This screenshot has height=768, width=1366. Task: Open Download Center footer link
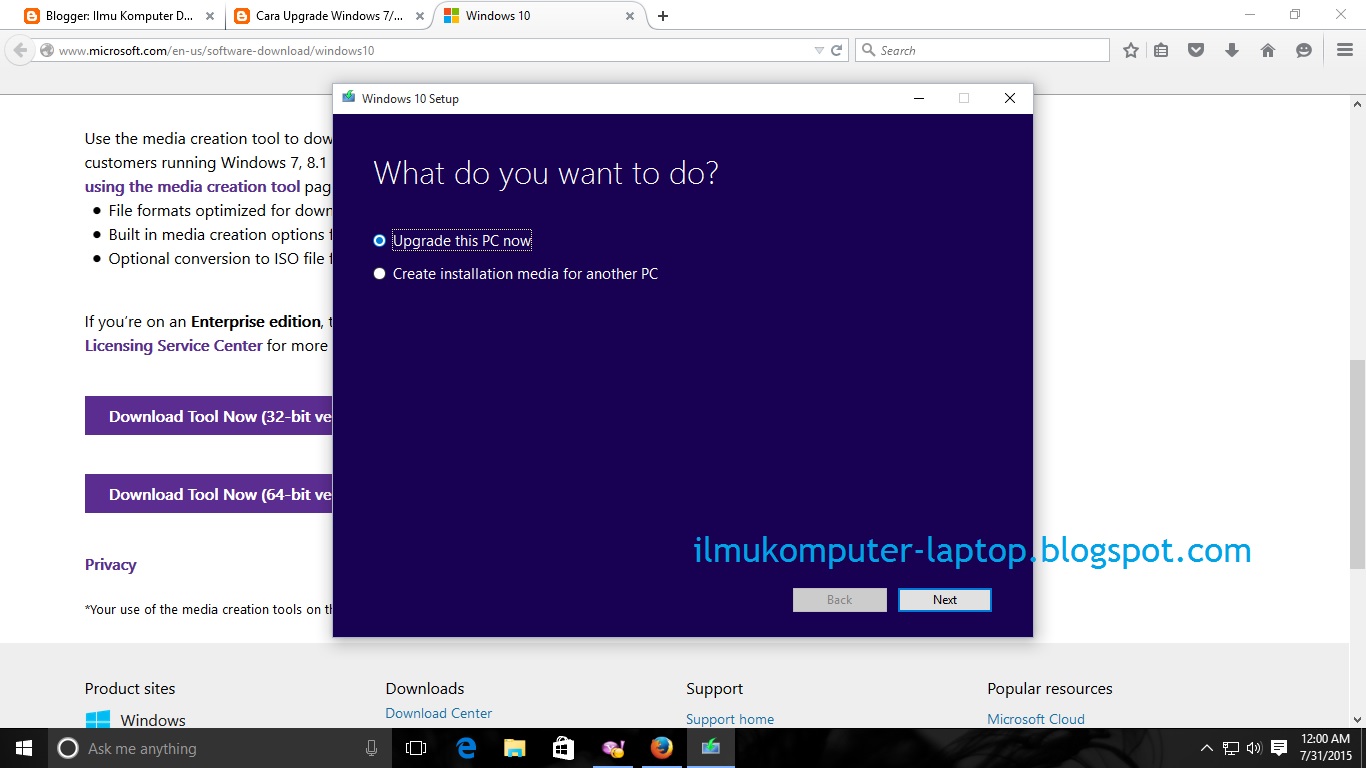439,713
